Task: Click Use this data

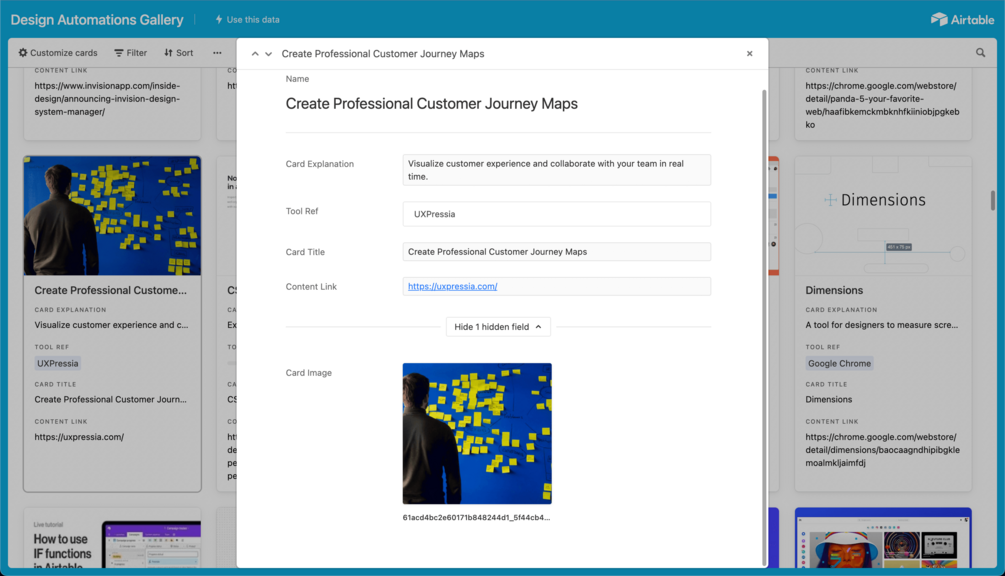Action: (x=247, y=19)
